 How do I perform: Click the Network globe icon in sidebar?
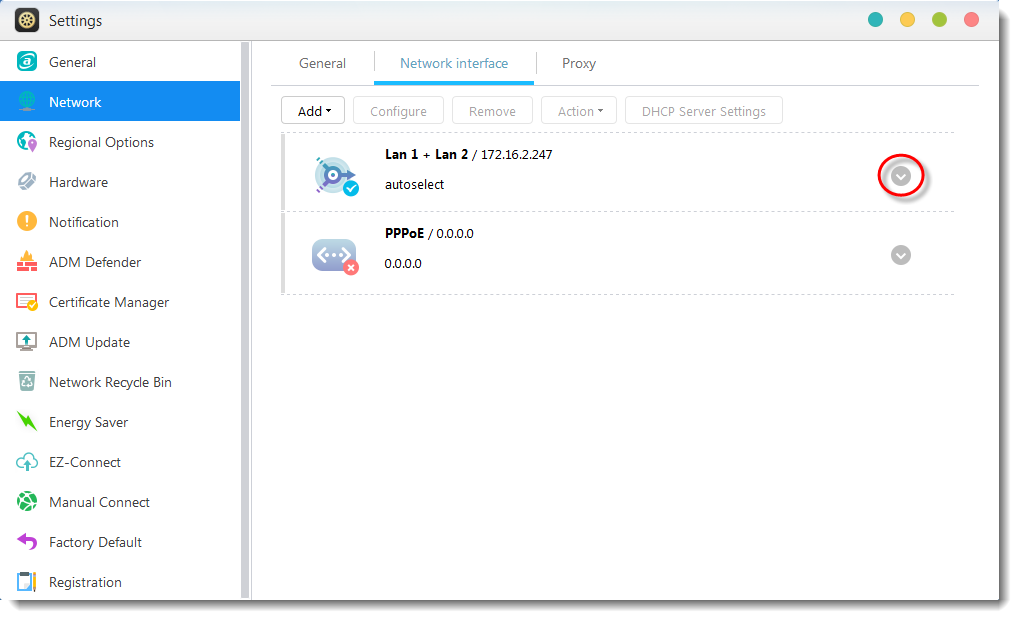coord(27,101)
